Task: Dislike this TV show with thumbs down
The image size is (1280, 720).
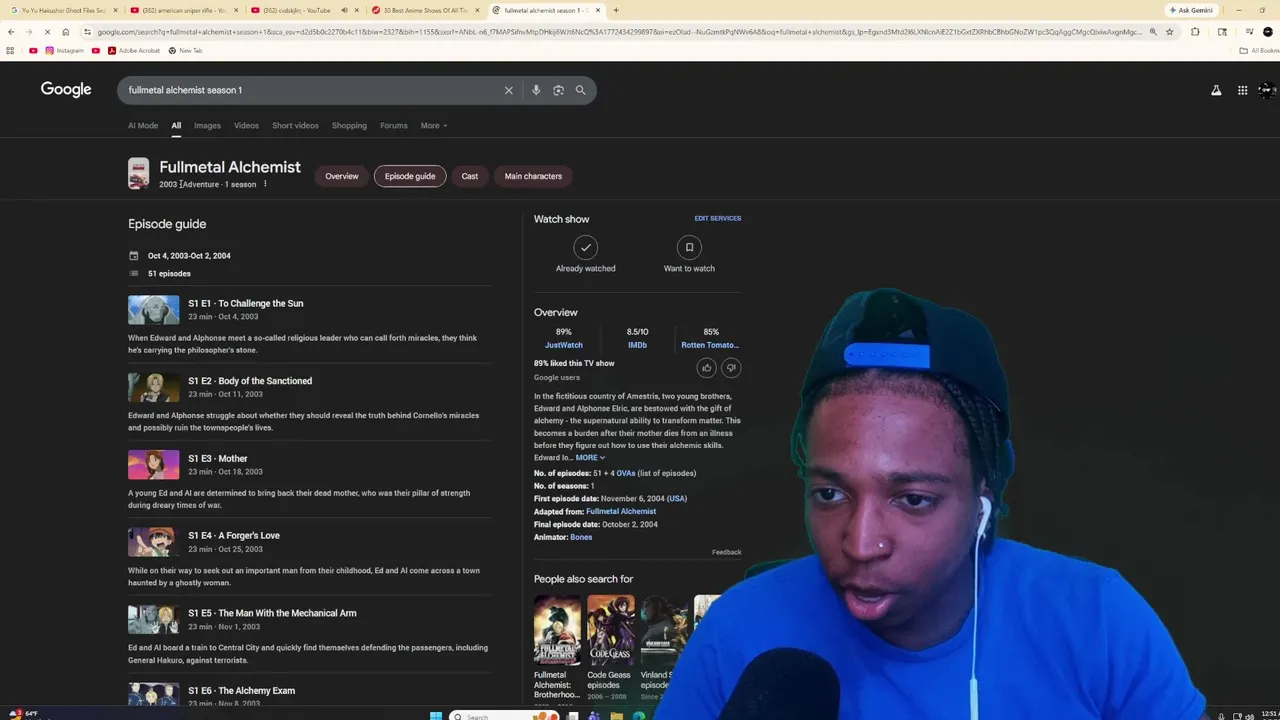Action: tap(731, 368)
